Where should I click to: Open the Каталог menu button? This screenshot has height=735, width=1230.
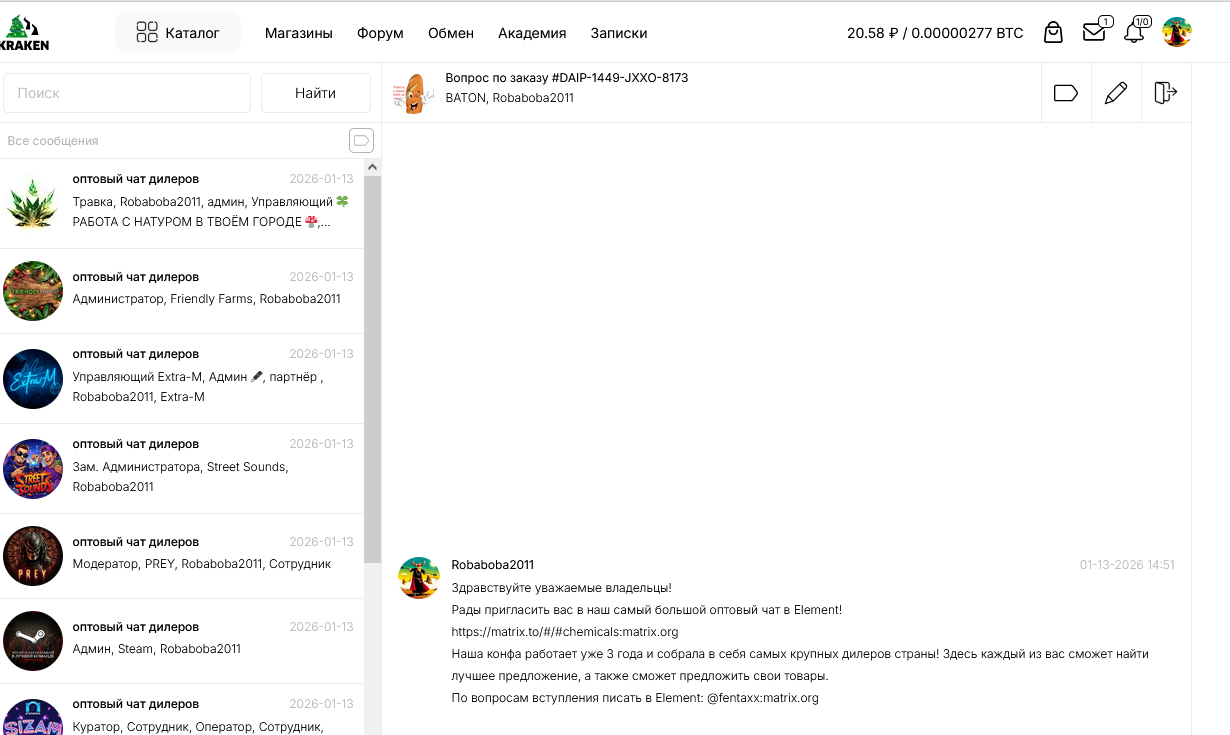click(x=178, y=32)
